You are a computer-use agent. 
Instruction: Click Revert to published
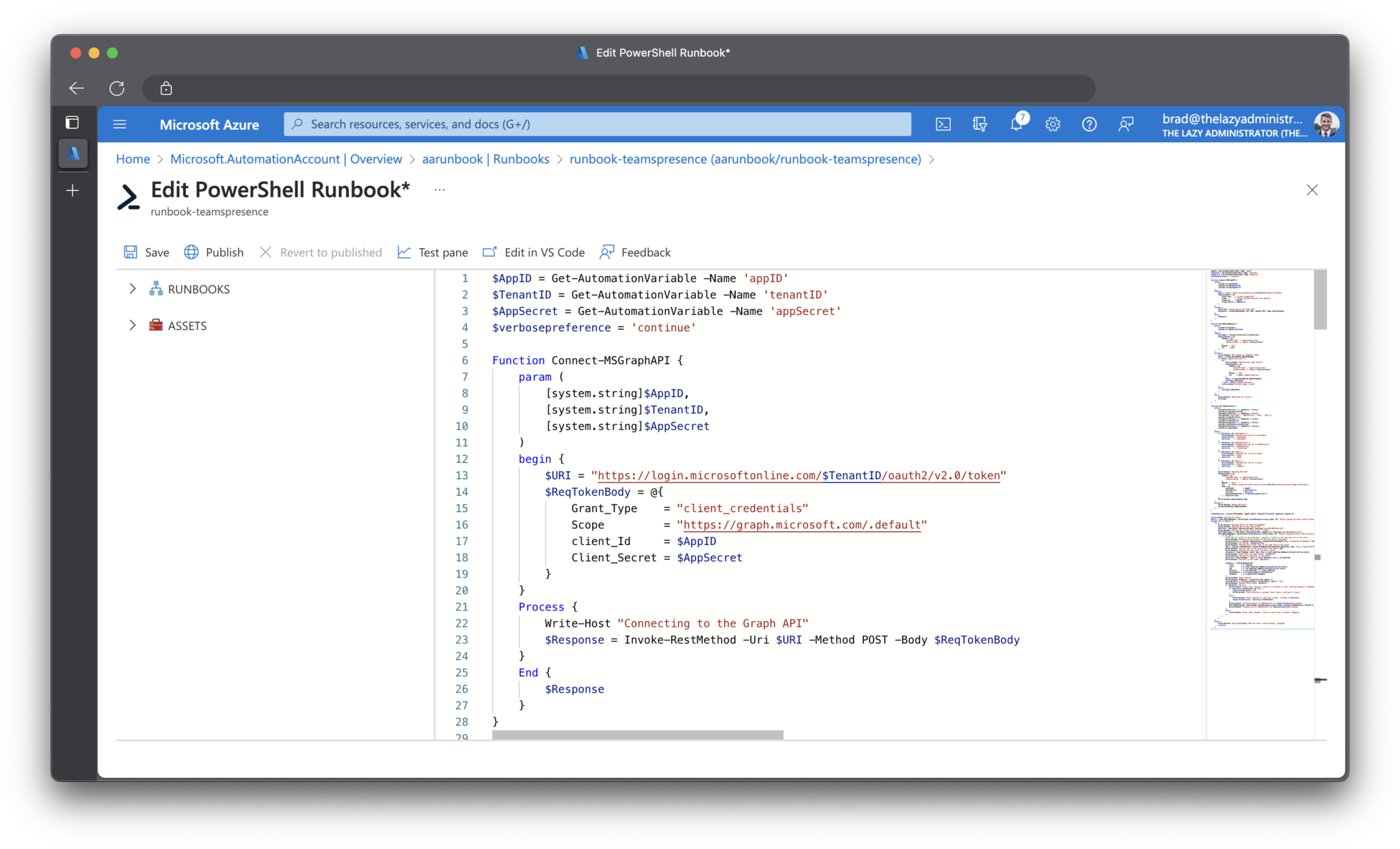321,252
